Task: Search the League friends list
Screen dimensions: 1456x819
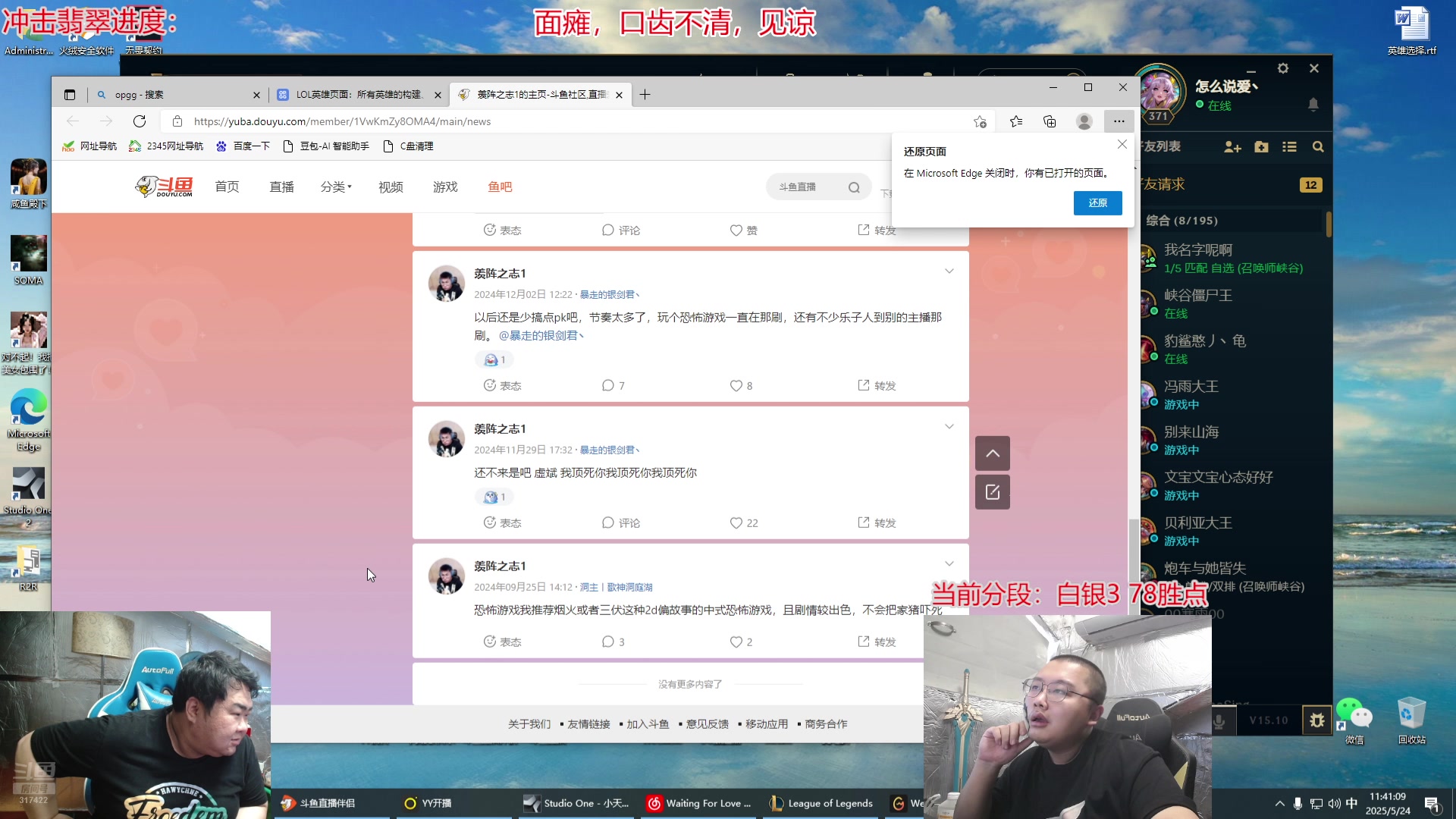Action: [x=1318, y=147]
